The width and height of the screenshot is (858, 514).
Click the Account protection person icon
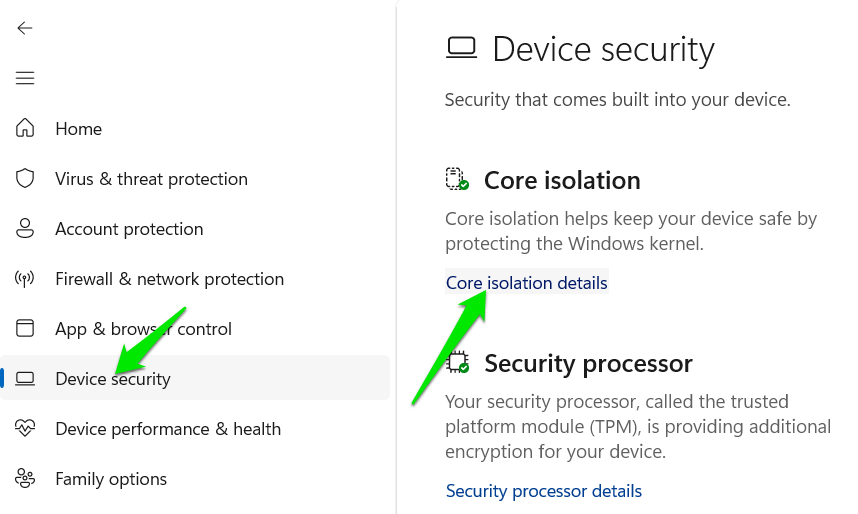(25, 229)
